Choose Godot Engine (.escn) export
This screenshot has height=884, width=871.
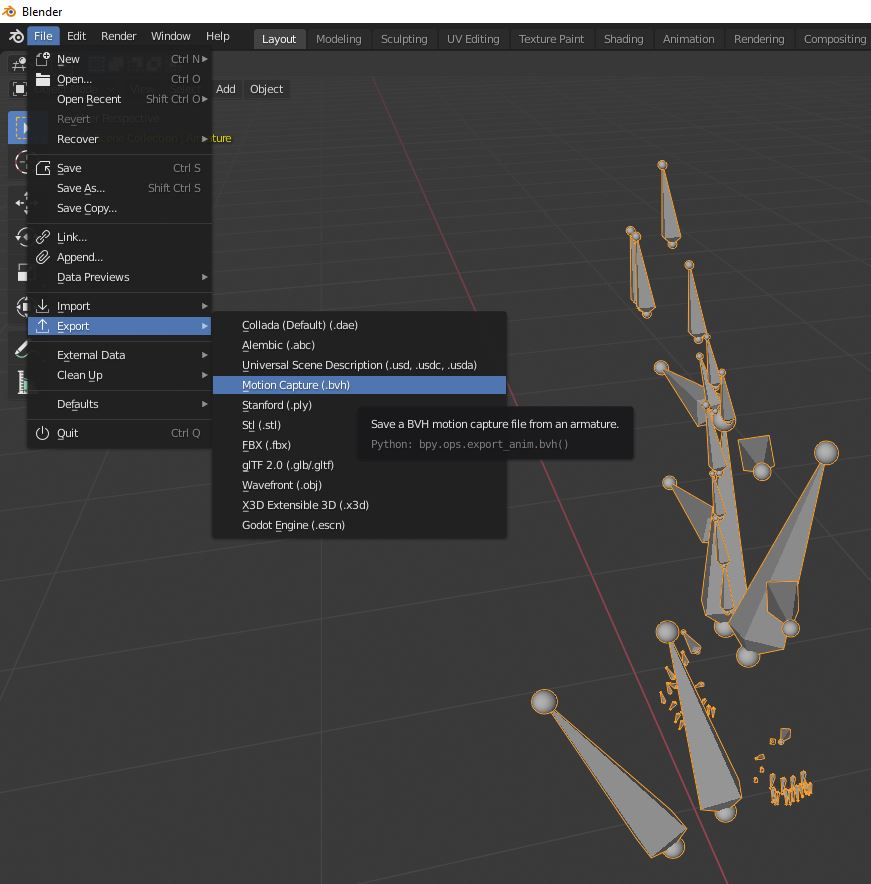tap(359, 525)
